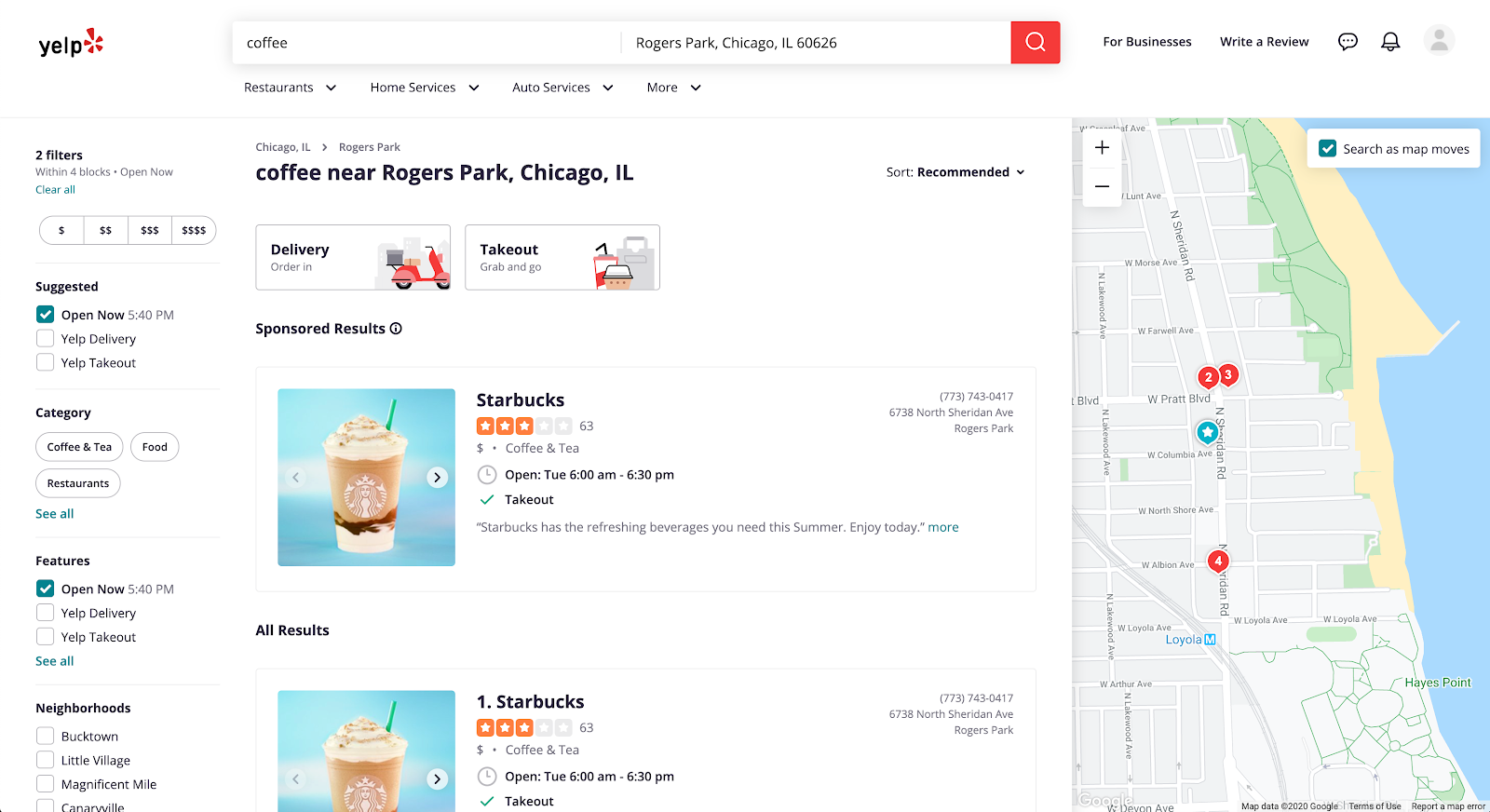Select the Restaurants category chip
The image size is (1490, 812).
click(78, 483)
